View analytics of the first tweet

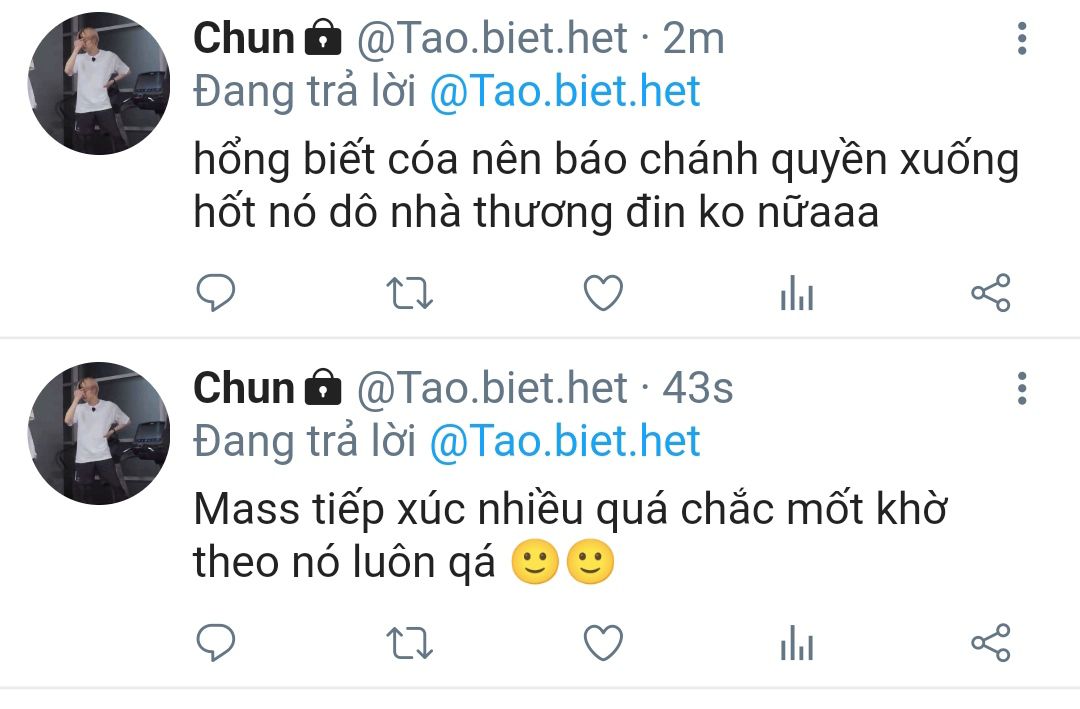coord(797,293)
